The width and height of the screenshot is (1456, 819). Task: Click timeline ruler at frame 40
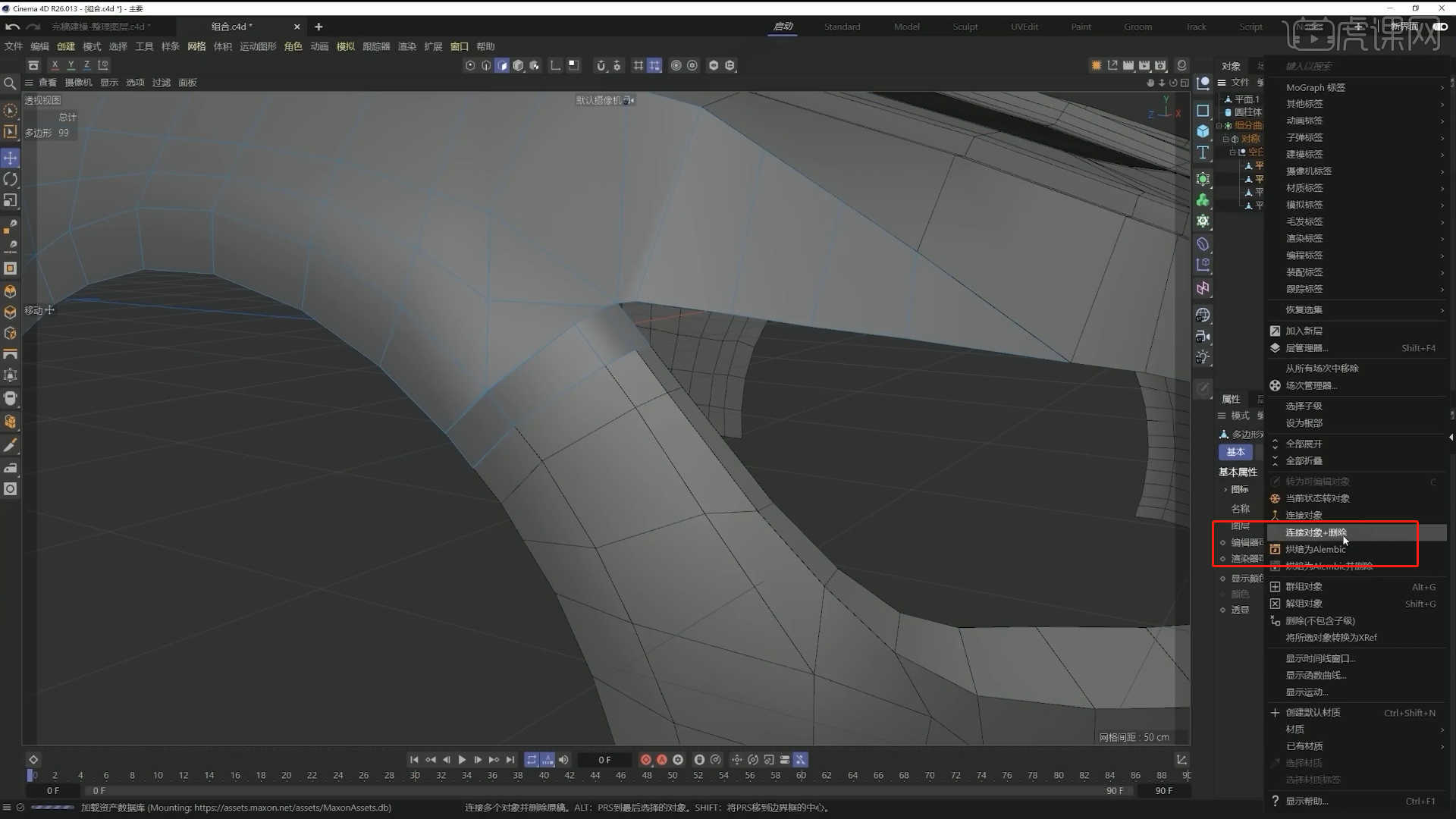(x=544, y=775)
